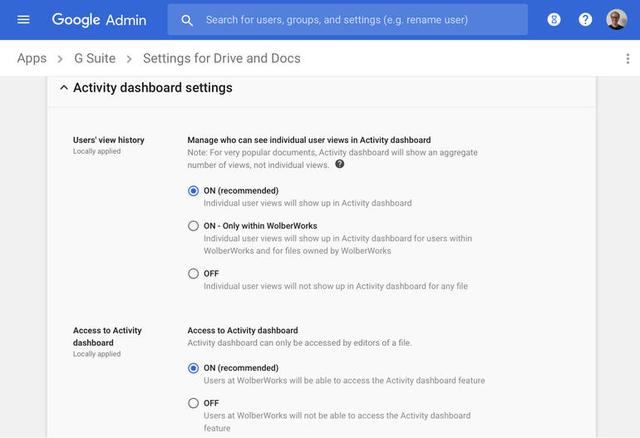
Task: Open the Help question mark icon
Action: click(585, 20)
